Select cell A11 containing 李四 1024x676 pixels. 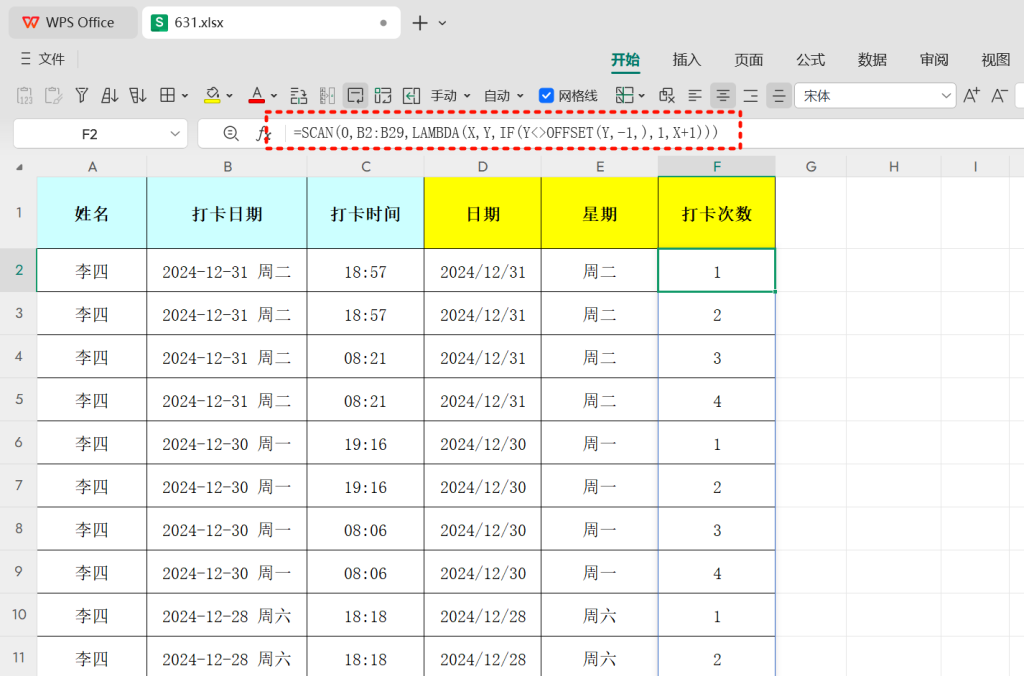[92, 657]
